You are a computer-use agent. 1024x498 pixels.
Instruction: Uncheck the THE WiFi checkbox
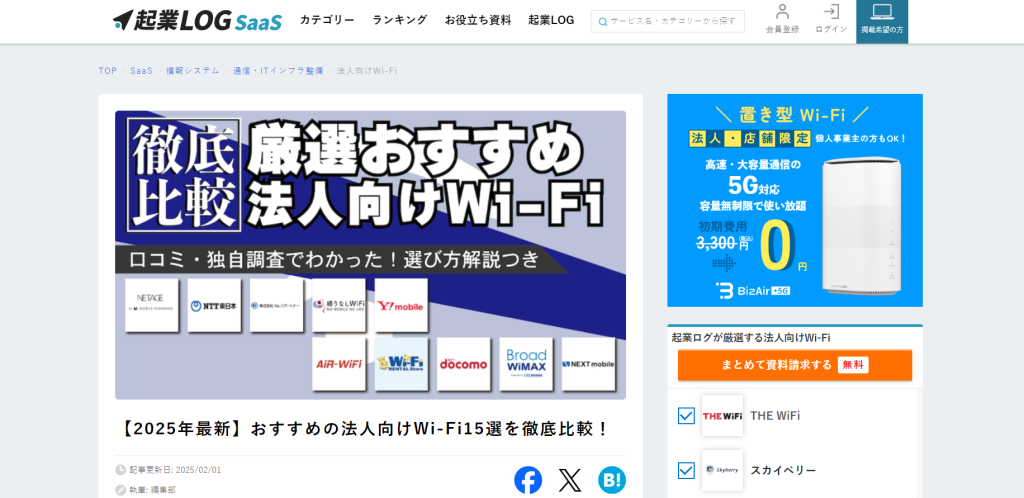click(x=686, y=416)
